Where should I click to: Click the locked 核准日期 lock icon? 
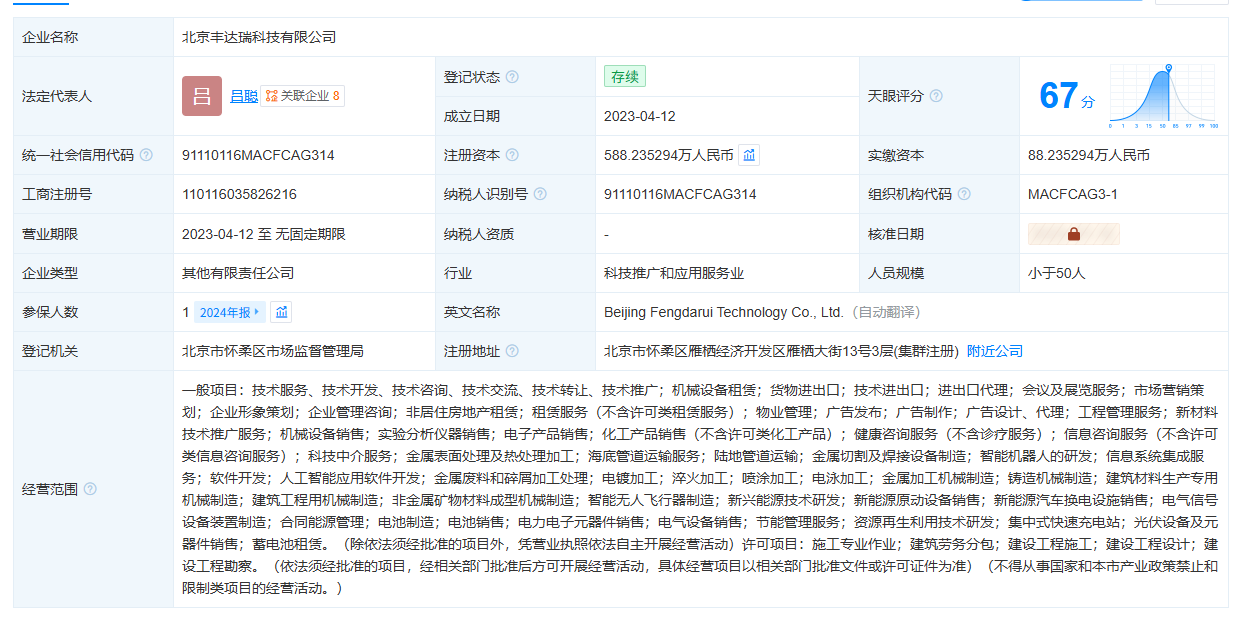(1074, 234)
